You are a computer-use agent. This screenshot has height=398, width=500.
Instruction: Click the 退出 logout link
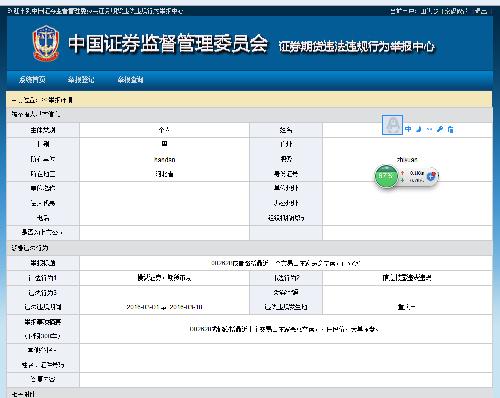point(481,11)
